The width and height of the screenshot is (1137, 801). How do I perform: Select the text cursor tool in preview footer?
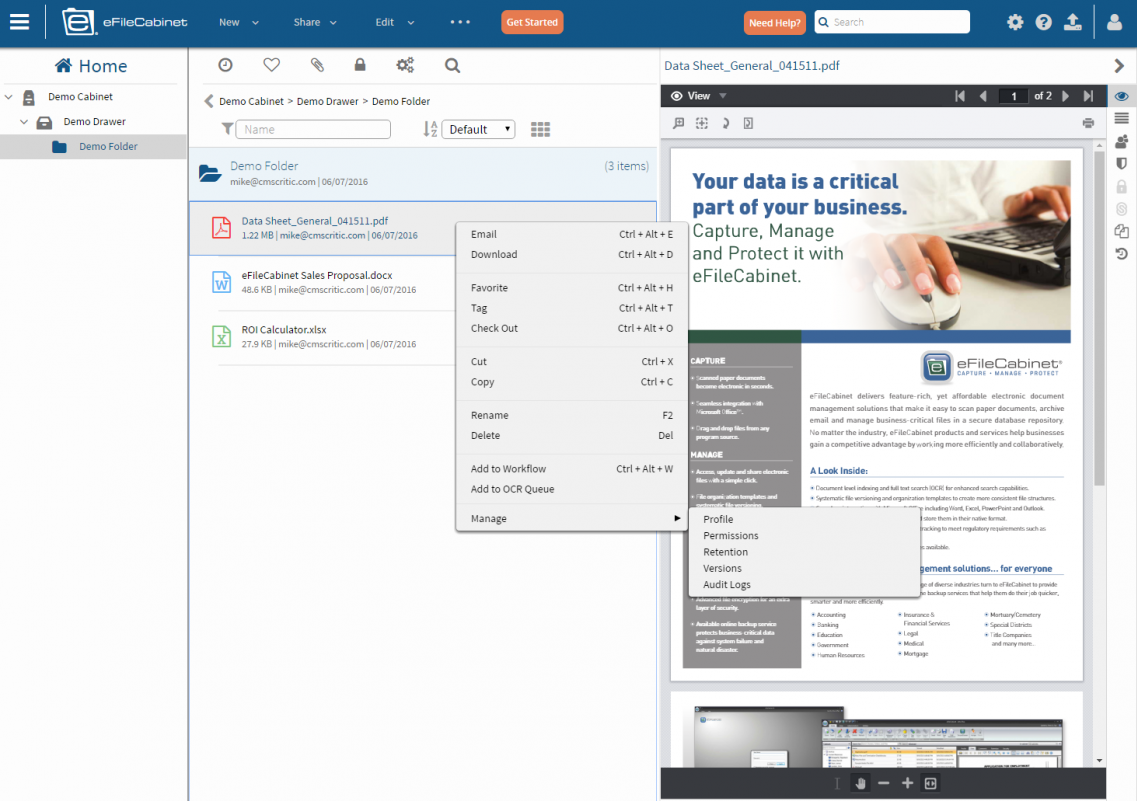click(x=837, y=783)
